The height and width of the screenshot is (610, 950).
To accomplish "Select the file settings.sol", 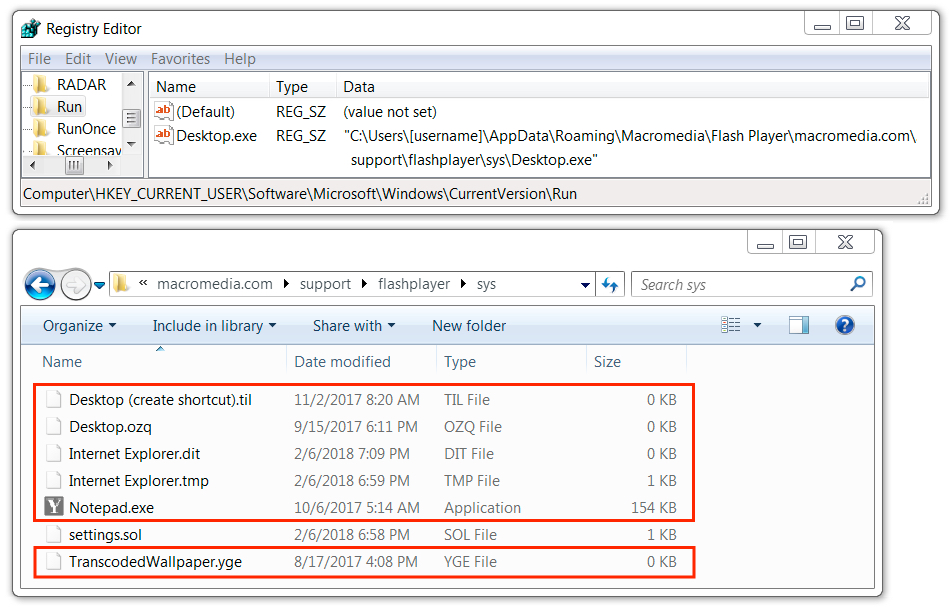I will point(105,535).
